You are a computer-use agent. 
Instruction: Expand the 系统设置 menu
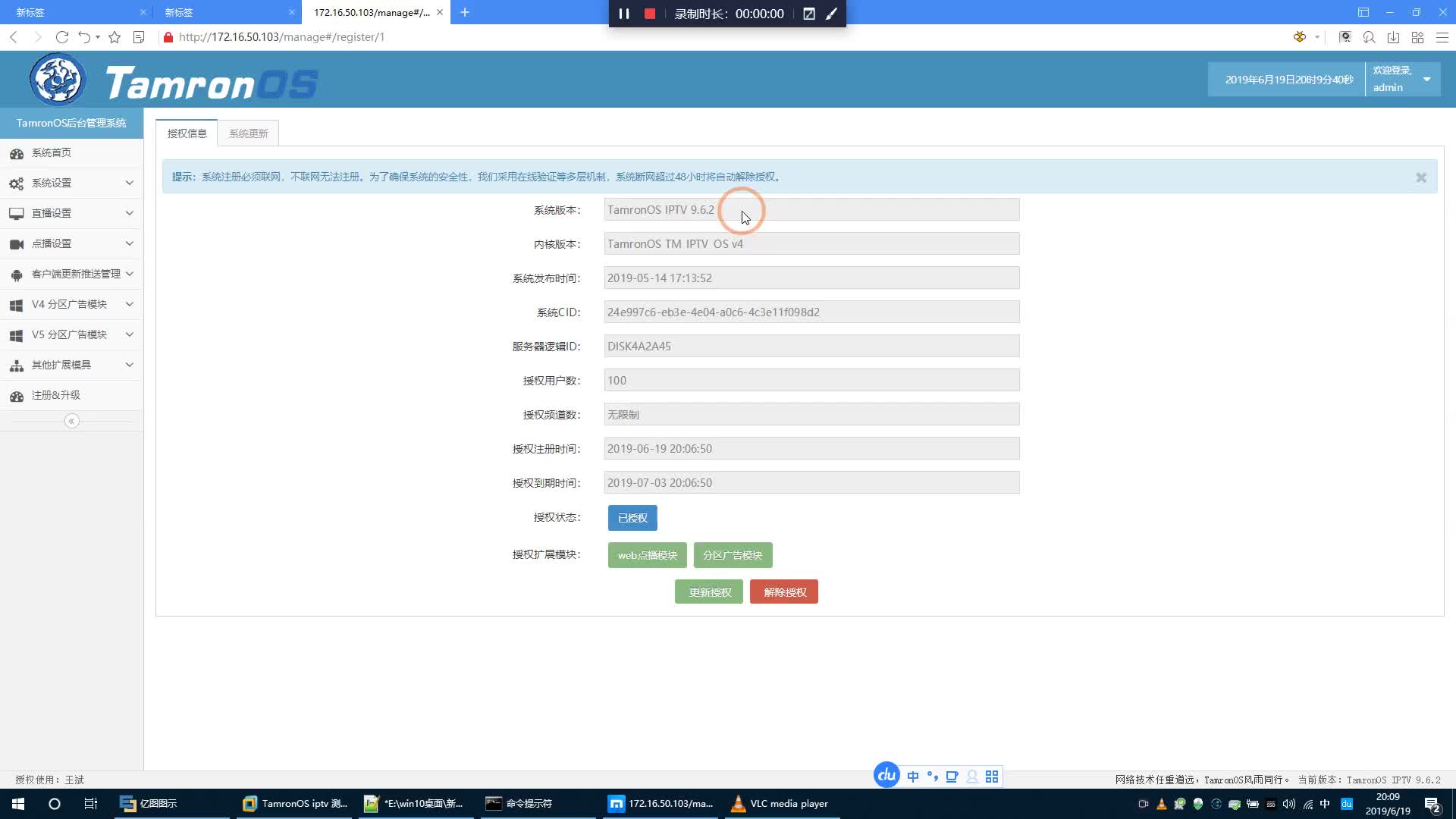click(71, 183)
